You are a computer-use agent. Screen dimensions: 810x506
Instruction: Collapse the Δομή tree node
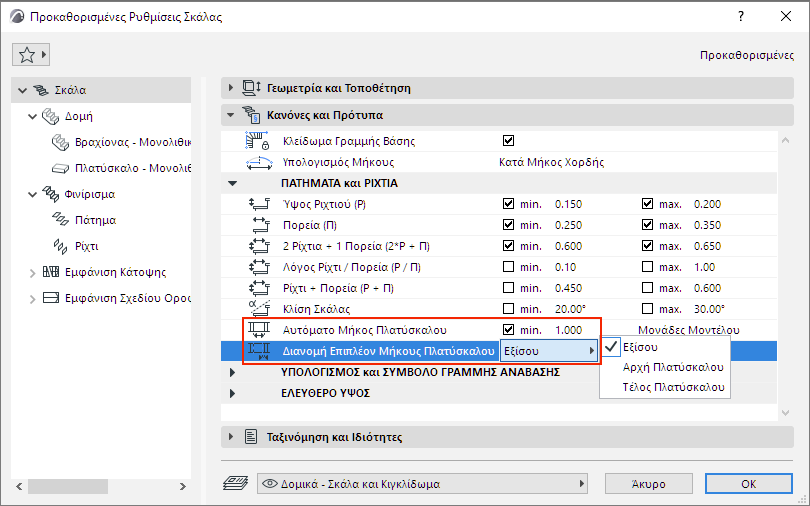(32, 117)
